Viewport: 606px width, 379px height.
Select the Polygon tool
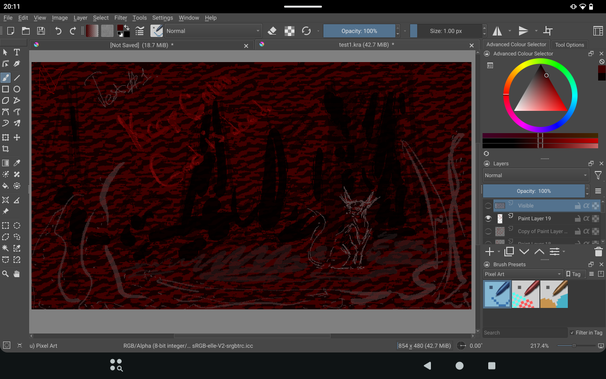5,100
